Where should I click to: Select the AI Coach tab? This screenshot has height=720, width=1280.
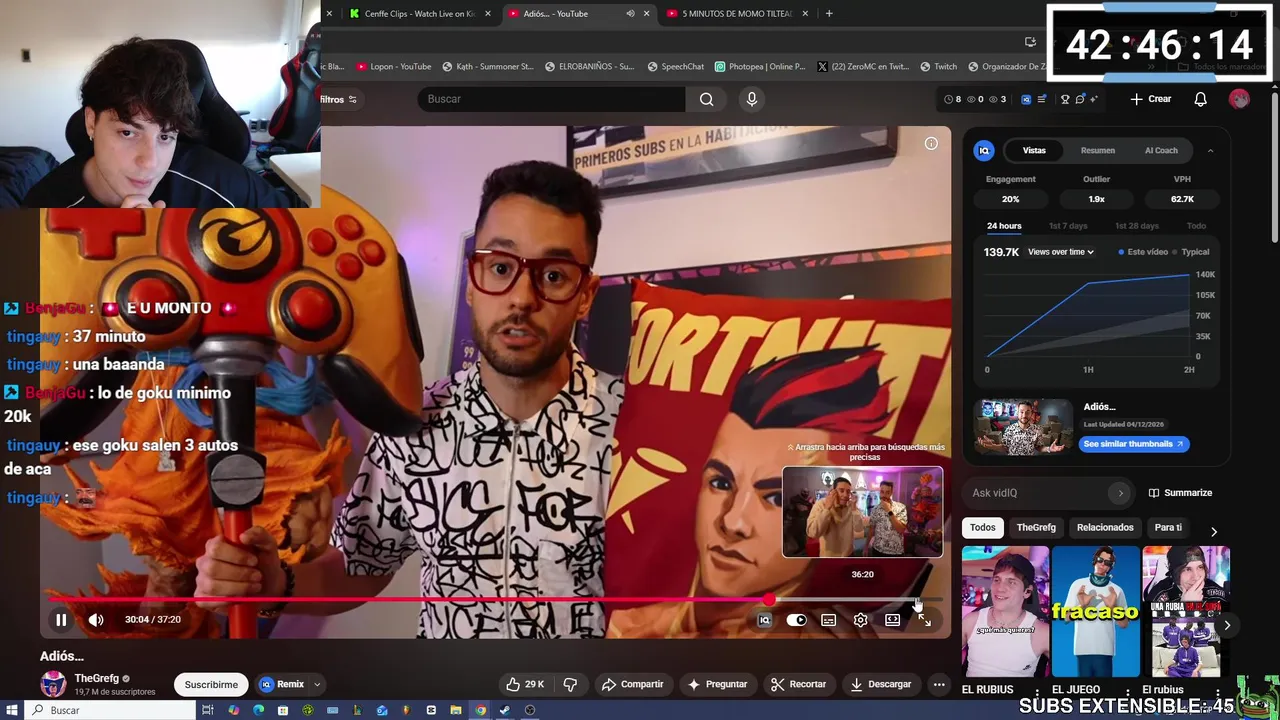[1161, 150]
